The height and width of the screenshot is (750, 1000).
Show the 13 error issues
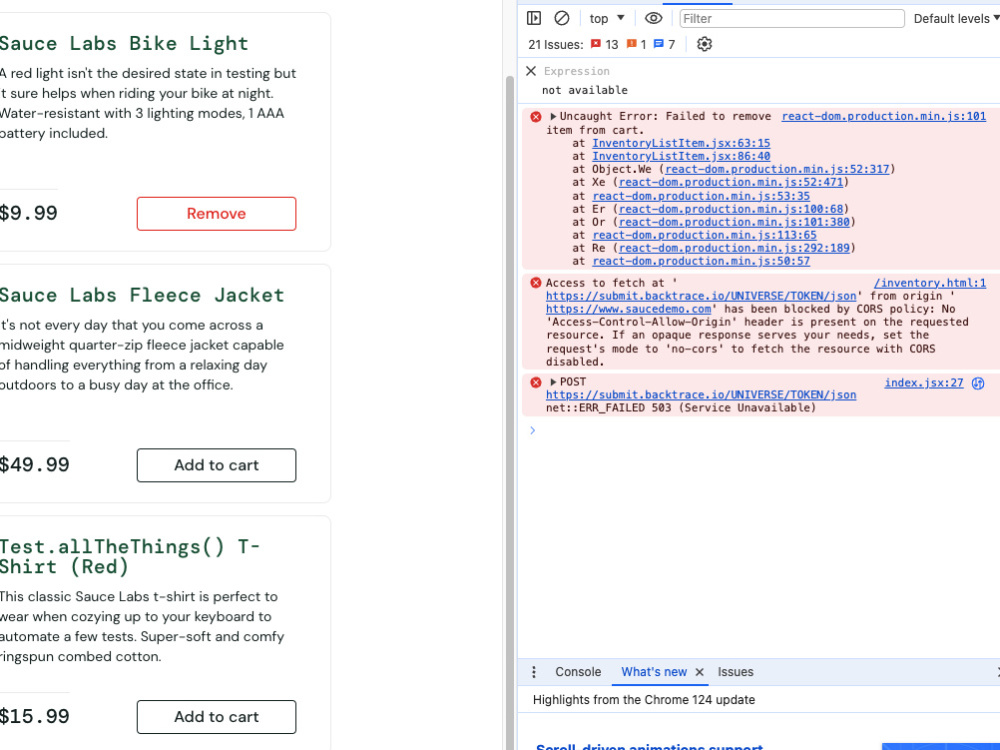[604, 44]
